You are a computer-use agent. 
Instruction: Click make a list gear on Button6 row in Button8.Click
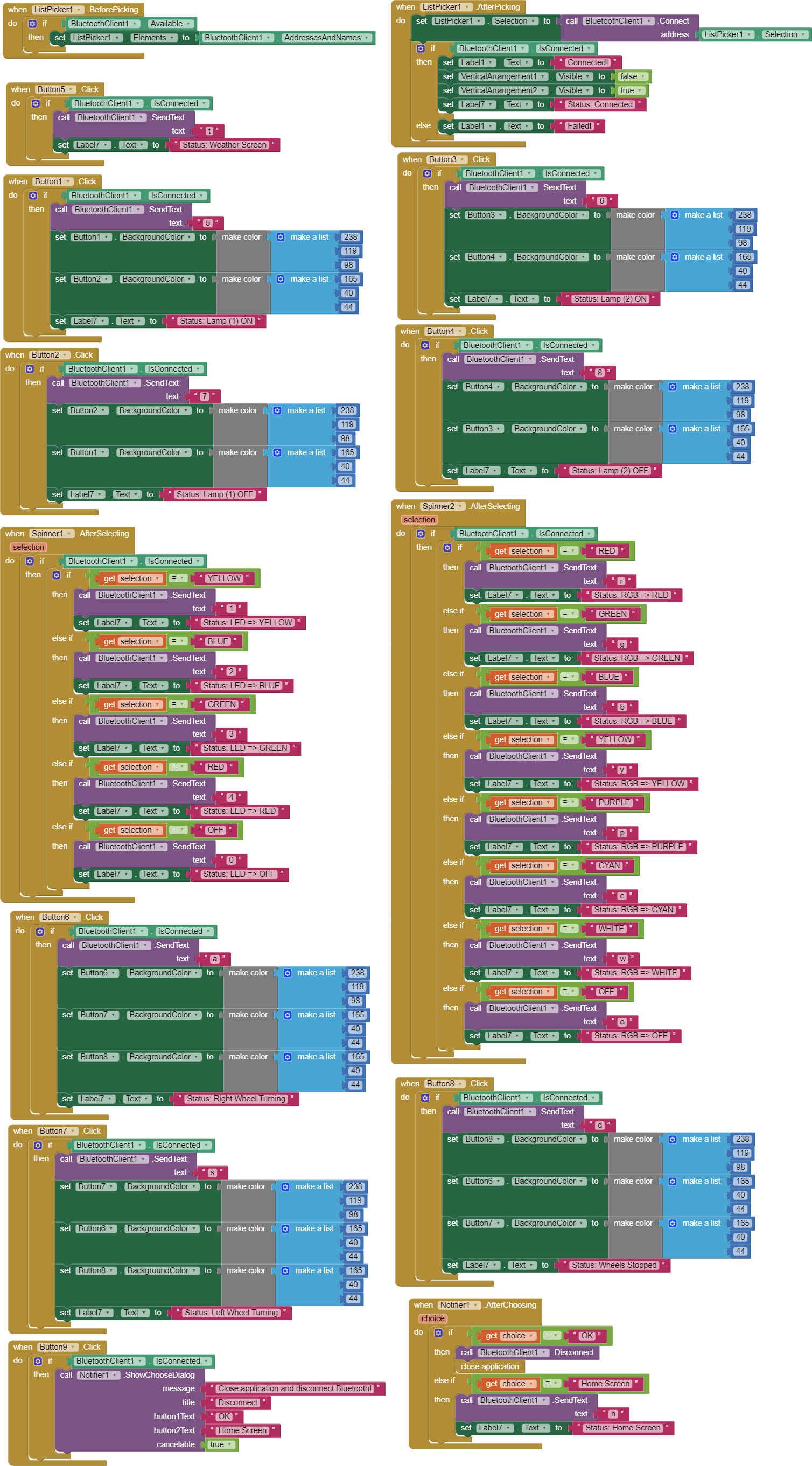coord(672,1182)
